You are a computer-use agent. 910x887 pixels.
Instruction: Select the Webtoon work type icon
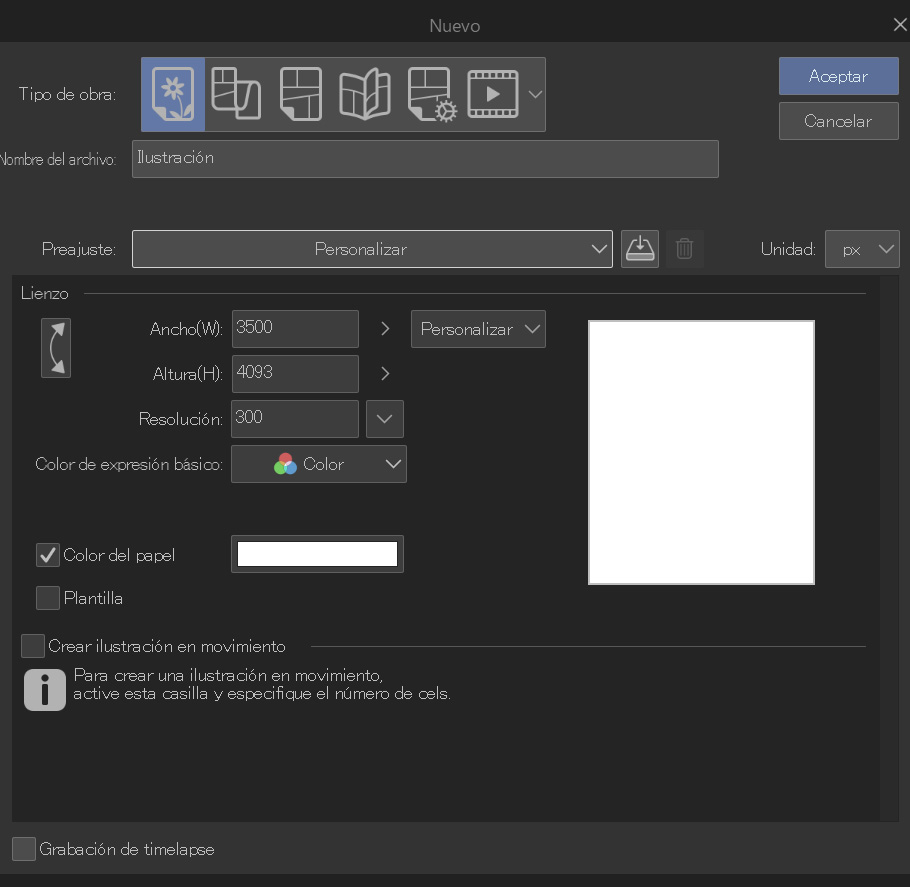[x=238, y=95]
